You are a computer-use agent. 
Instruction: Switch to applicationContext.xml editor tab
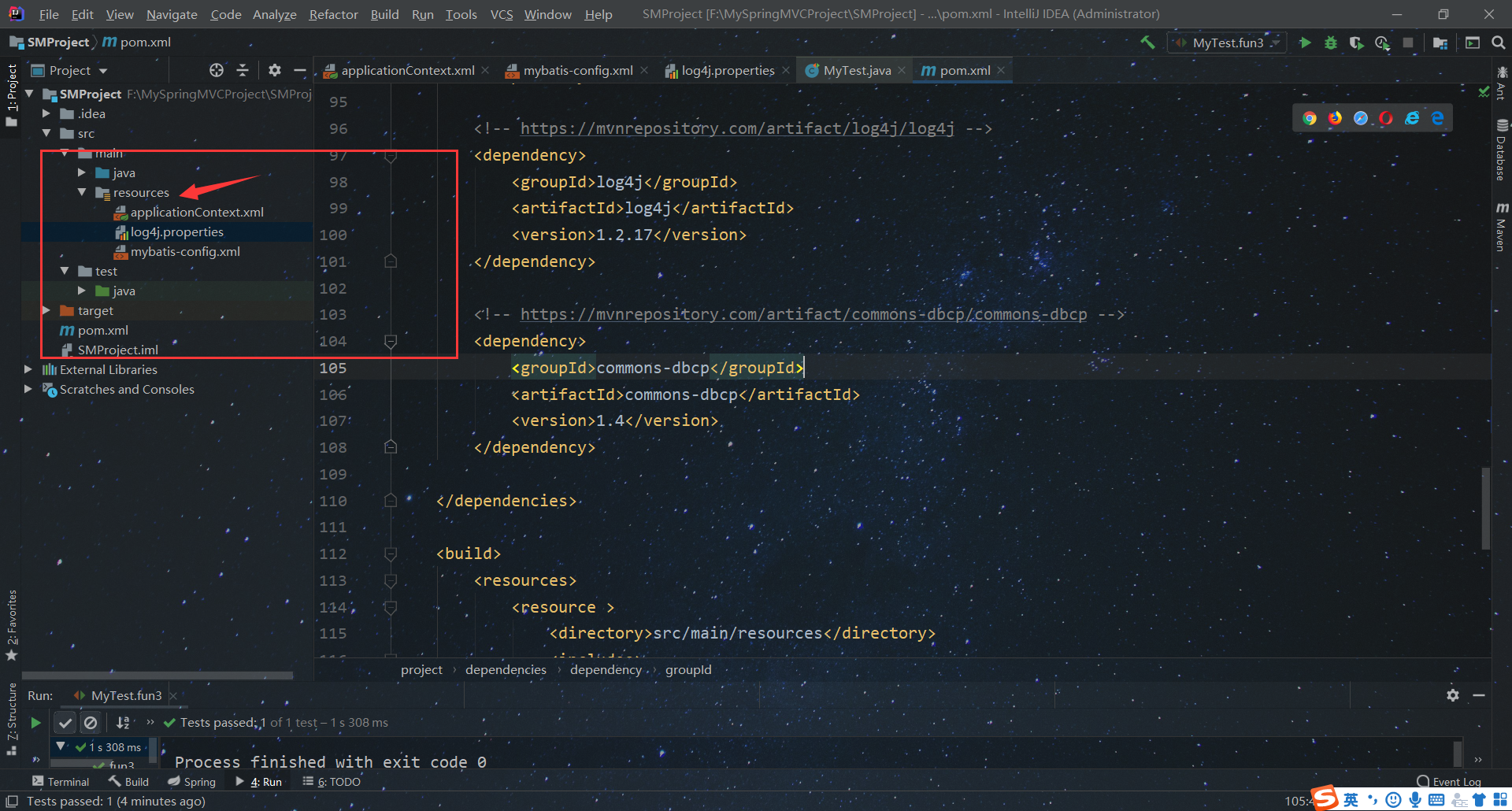coord(407,70)
